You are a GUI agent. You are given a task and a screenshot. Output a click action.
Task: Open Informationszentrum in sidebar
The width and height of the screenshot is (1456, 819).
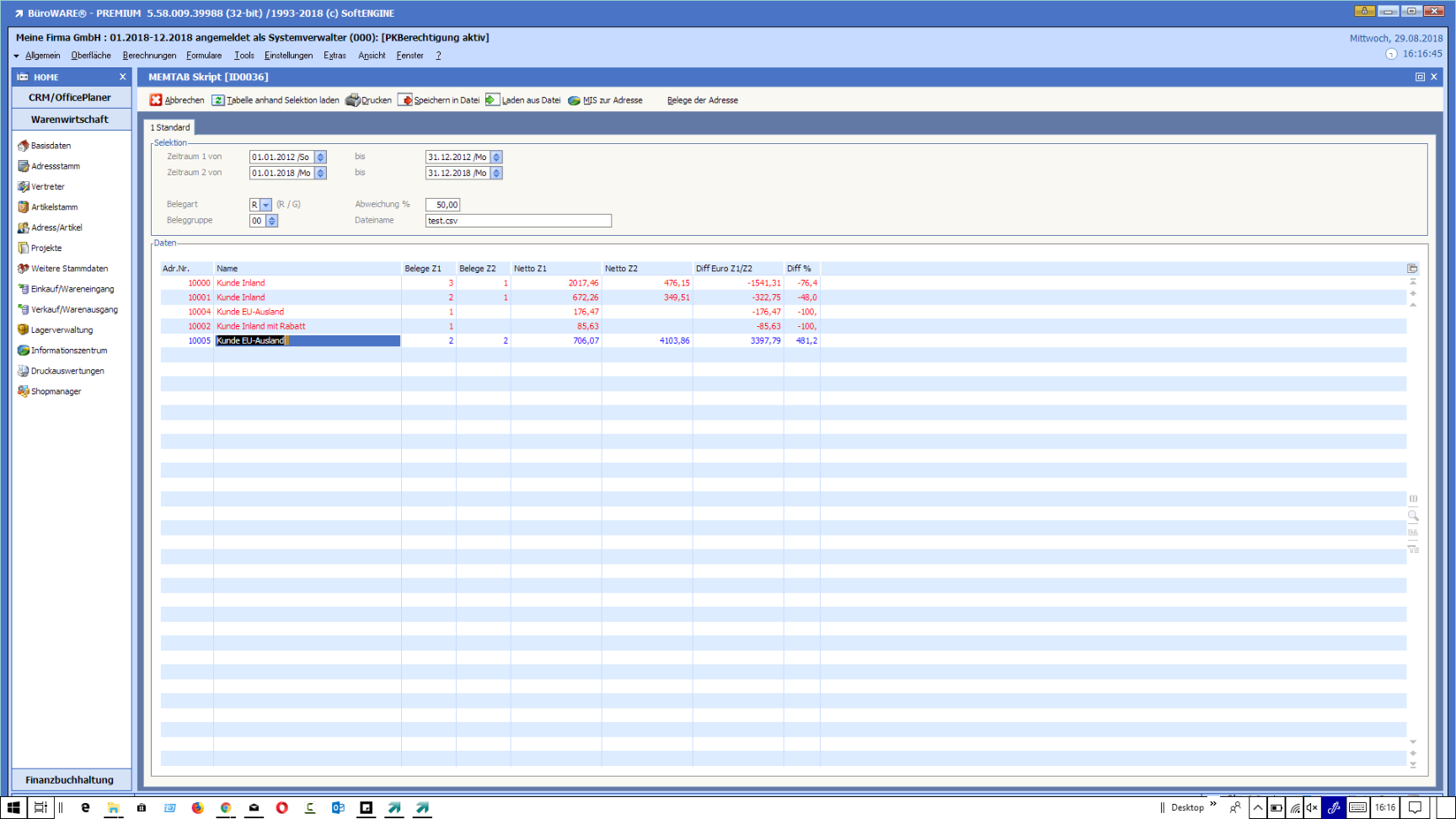pyautogui.click(x=68, y=351)
